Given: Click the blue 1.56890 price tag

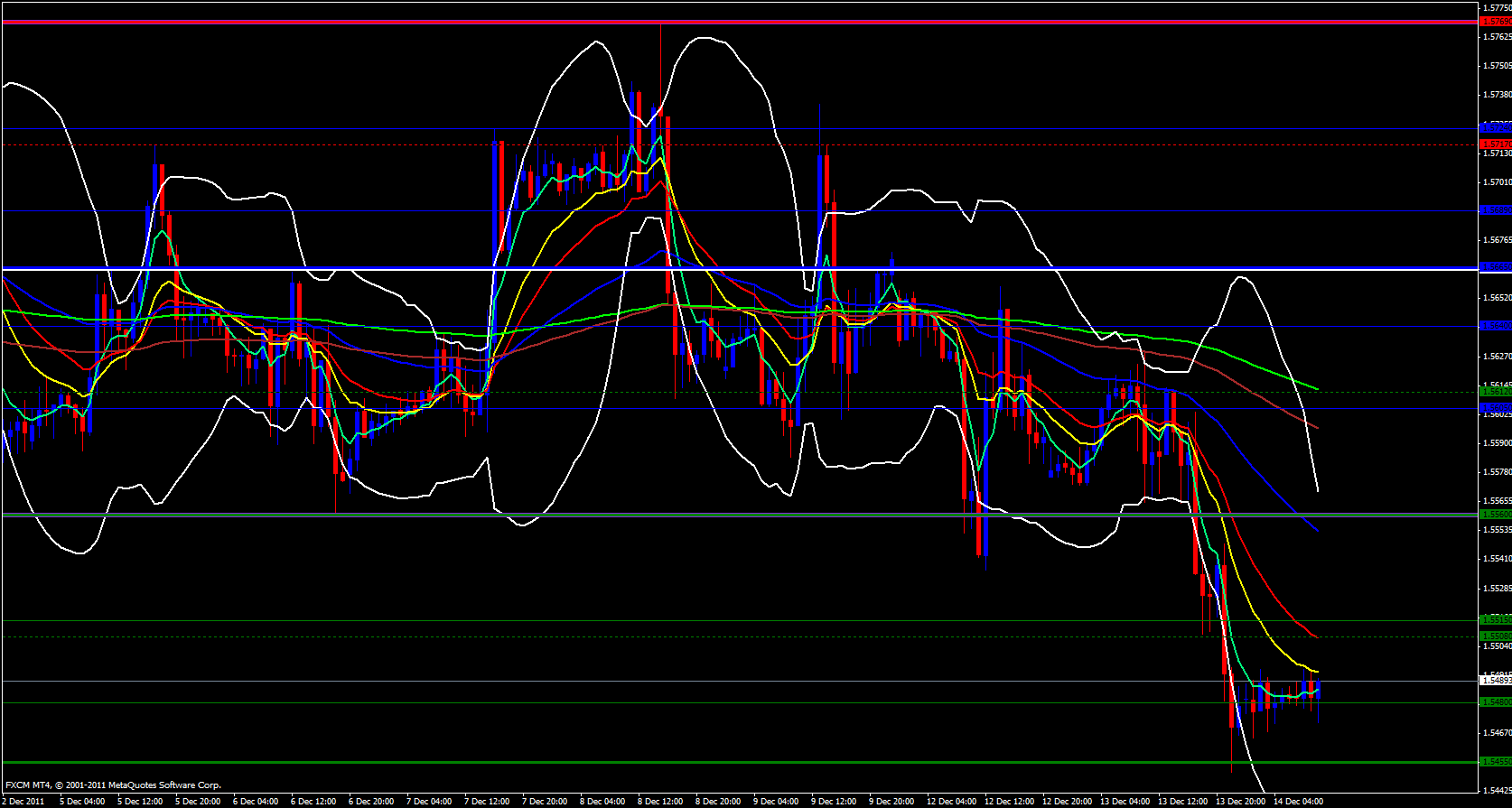Looking at the screenshot, I should [1495, 210].
